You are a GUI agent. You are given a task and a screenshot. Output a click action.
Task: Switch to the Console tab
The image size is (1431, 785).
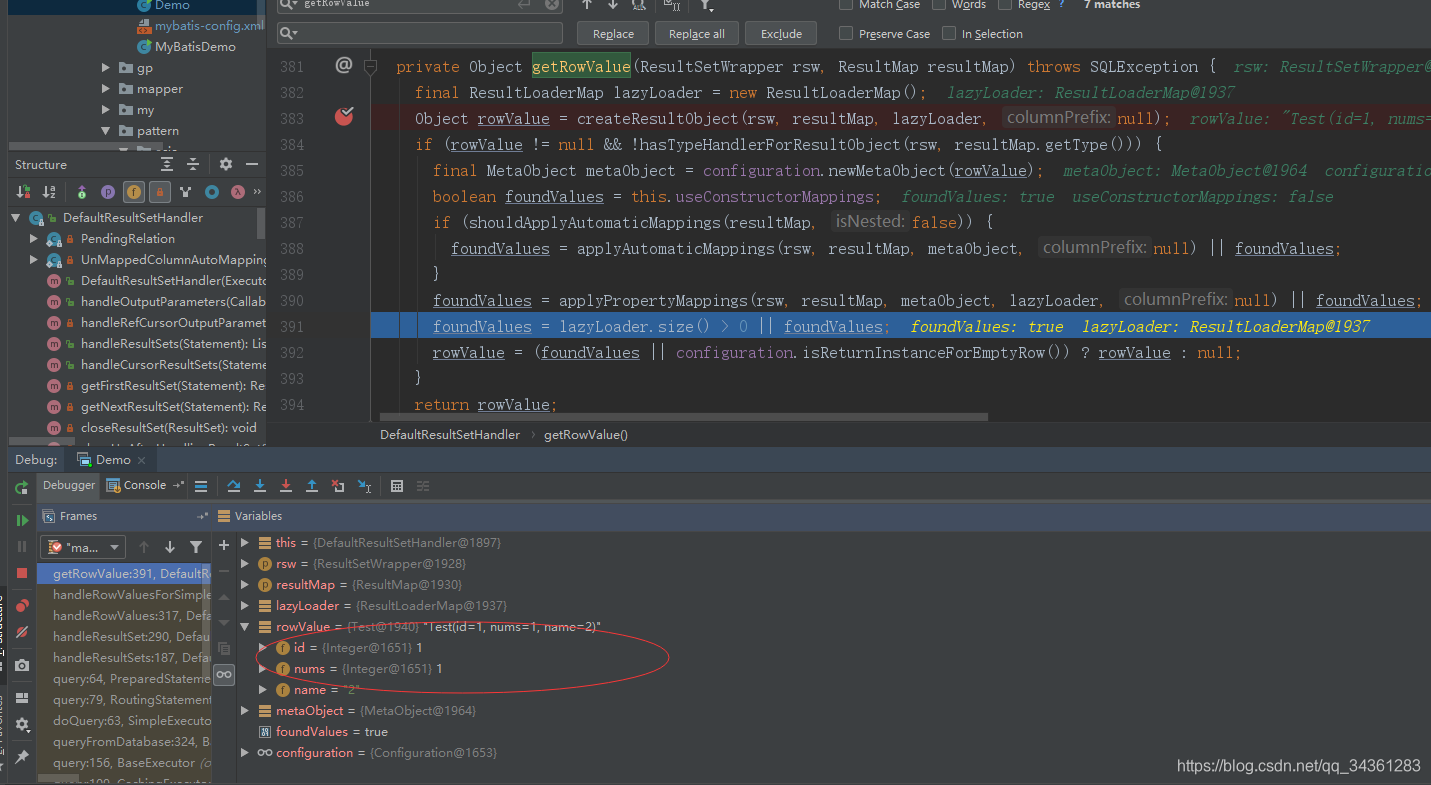(x=146, y=485)
